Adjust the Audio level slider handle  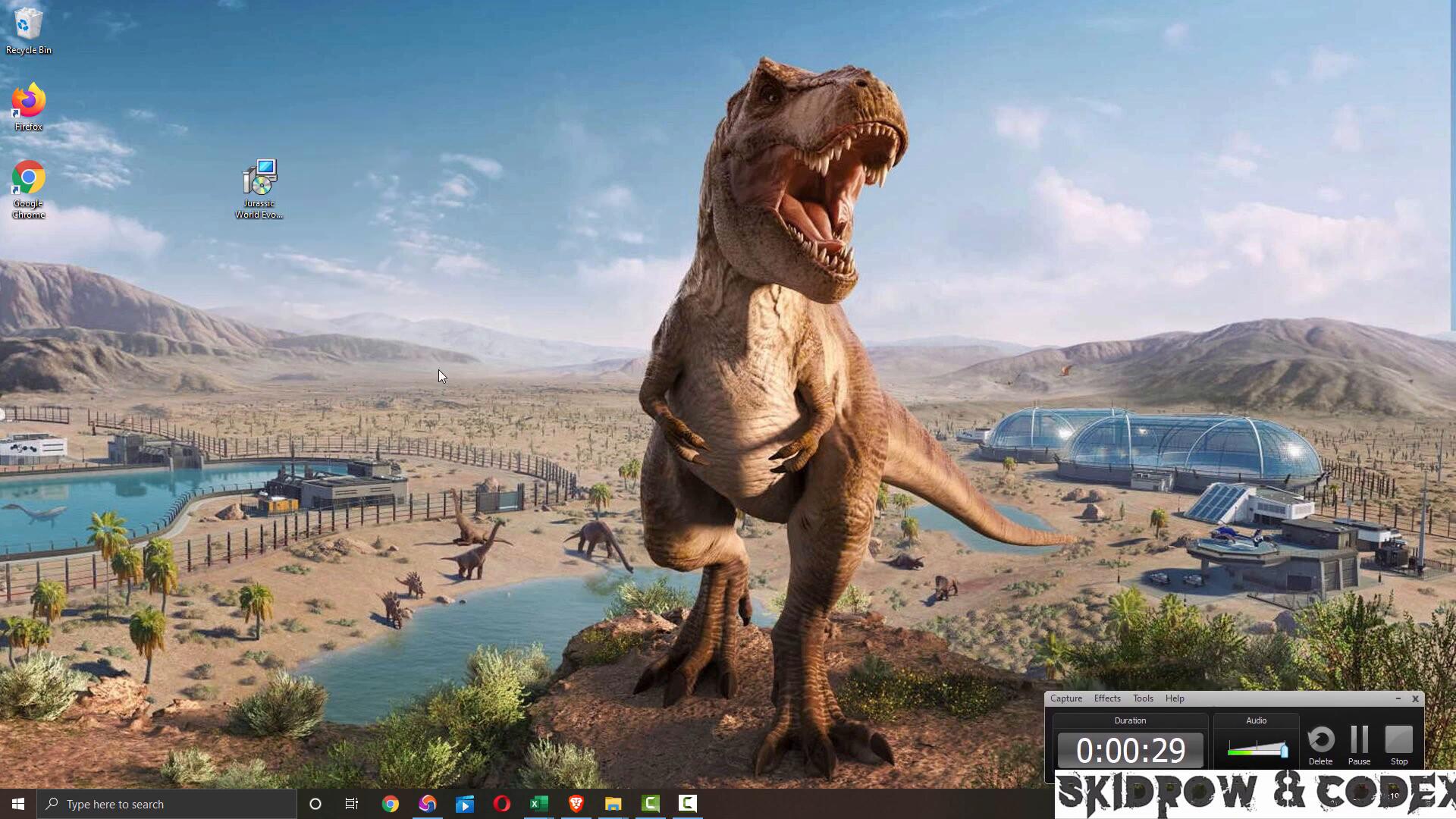pos(1283,751)
